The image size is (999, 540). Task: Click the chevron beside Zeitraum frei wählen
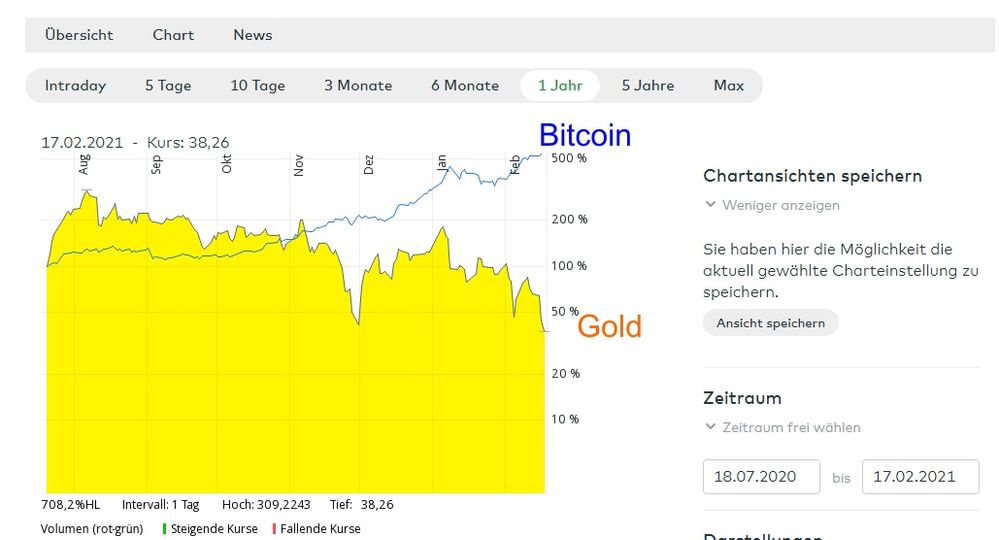click(x=710, y=427)
